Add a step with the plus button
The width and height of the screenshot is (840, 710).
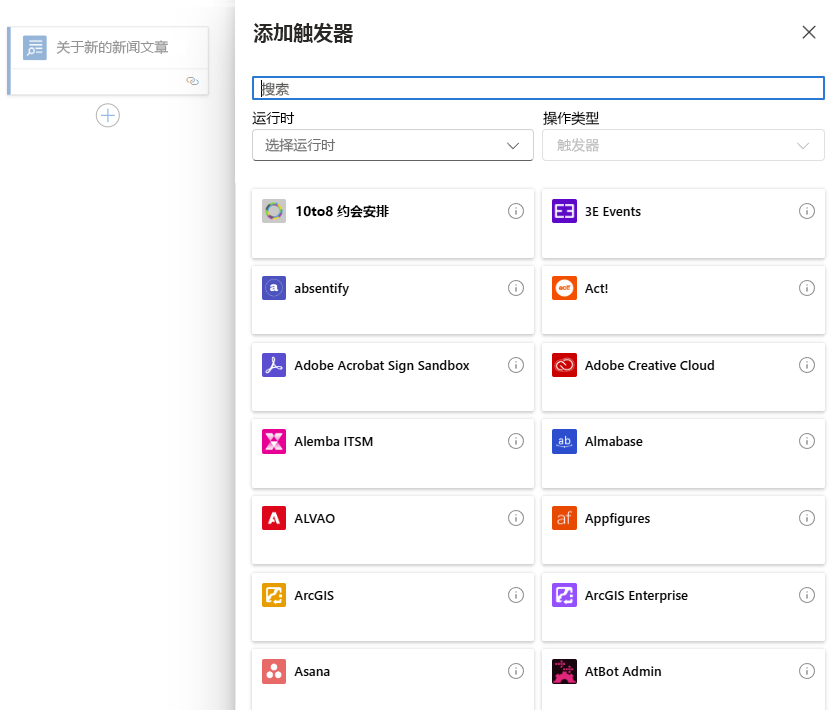point(108,116)
